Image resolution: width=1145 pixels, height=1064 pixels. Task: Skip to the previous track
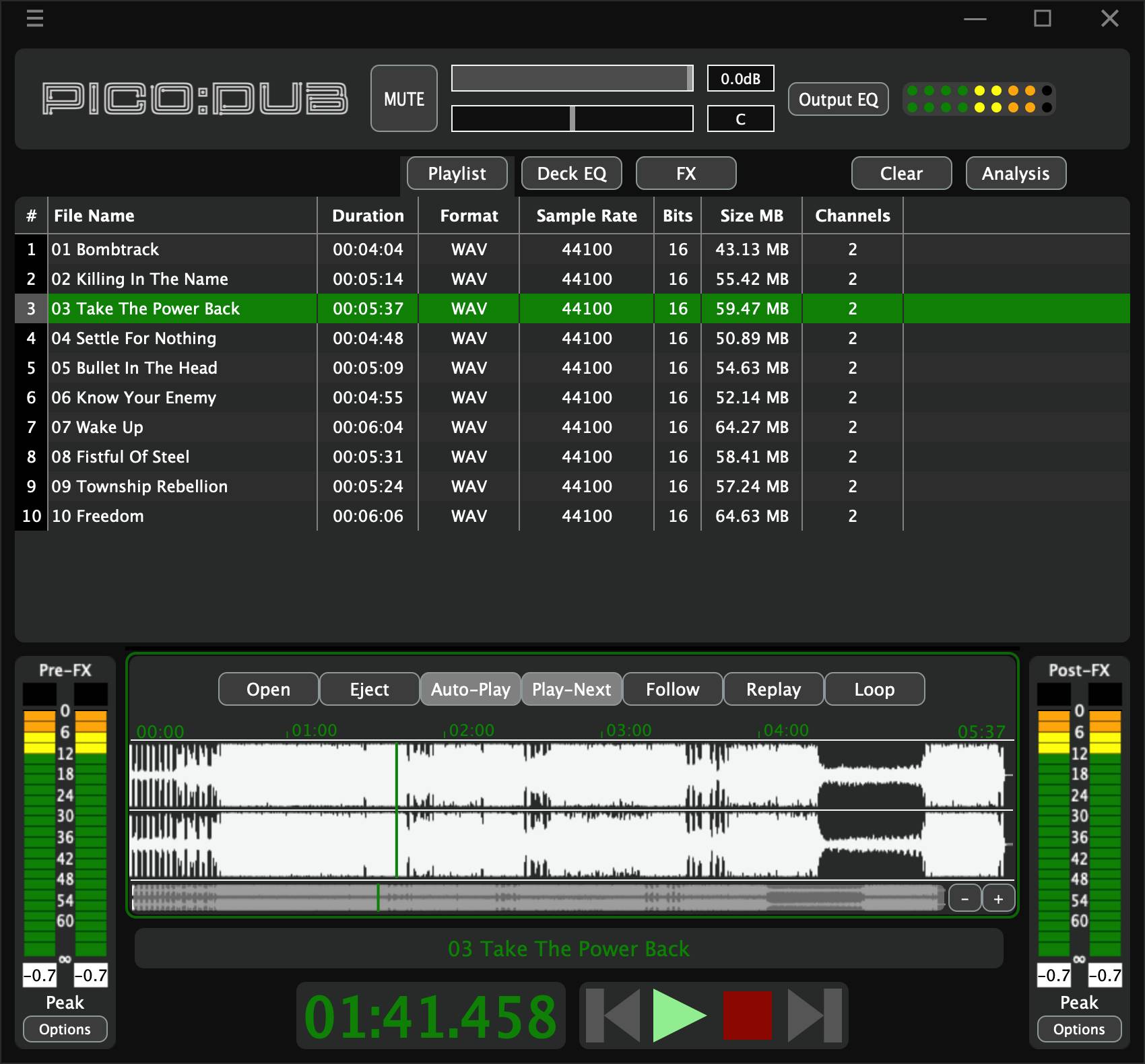pyautogui.click(x=614, y=1016)
